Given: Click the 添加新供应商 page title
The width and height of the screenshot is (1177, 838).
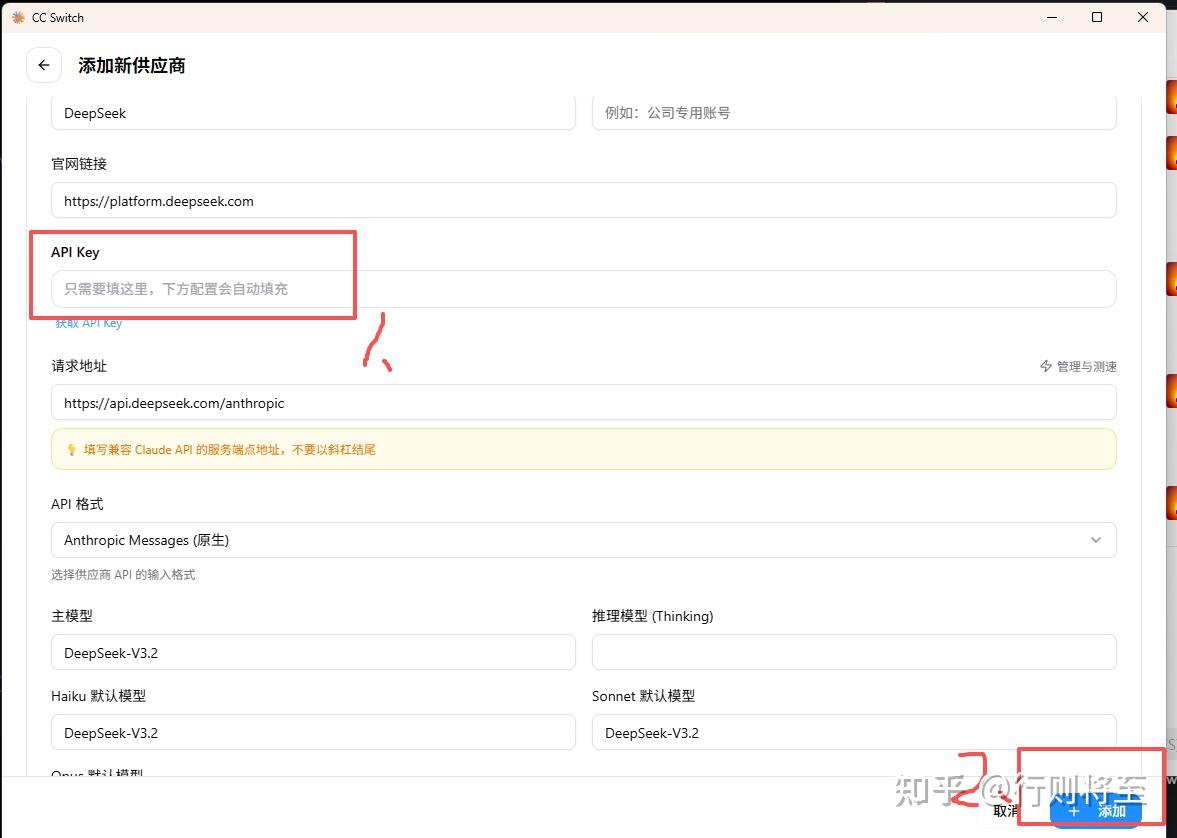Looking at the screenshot, I should pyautogui.click(x=131, y=65).
